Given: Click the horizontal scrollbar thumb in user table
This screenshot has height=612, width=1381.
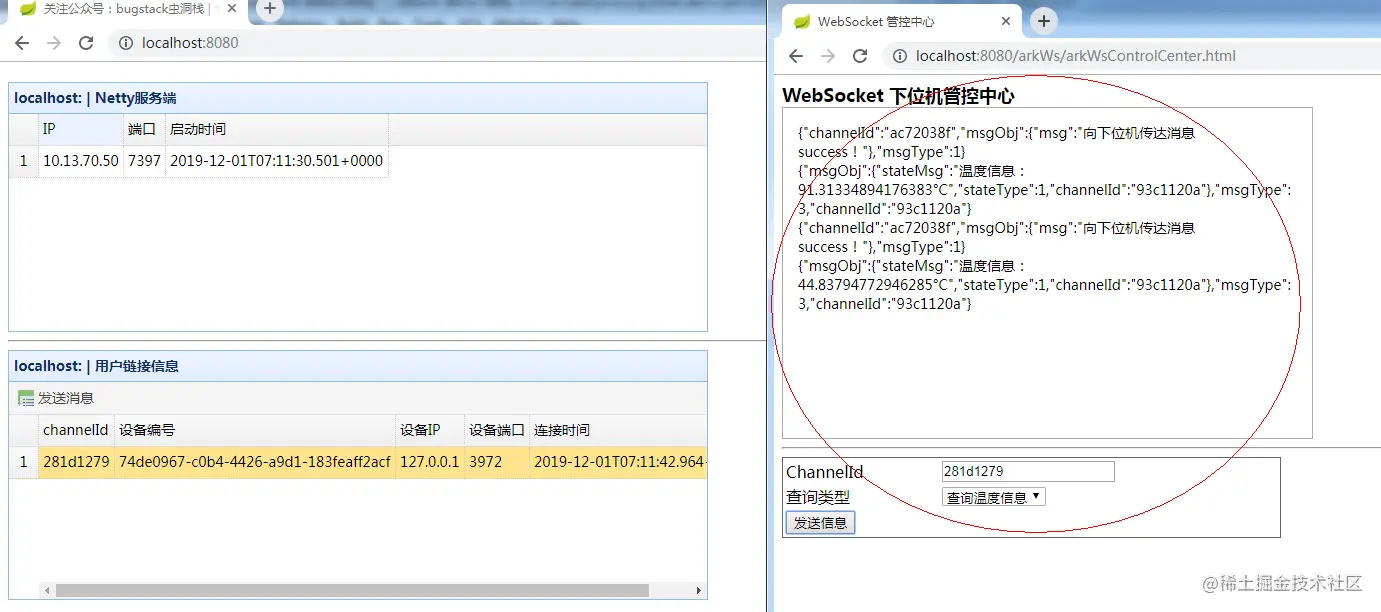Looking at the screenshot, I should click(x=351, y=591).
